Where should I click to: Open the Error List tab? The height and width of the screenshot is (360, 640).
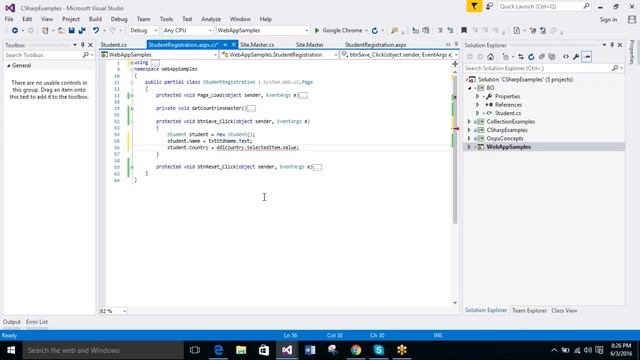click(37, 322)
